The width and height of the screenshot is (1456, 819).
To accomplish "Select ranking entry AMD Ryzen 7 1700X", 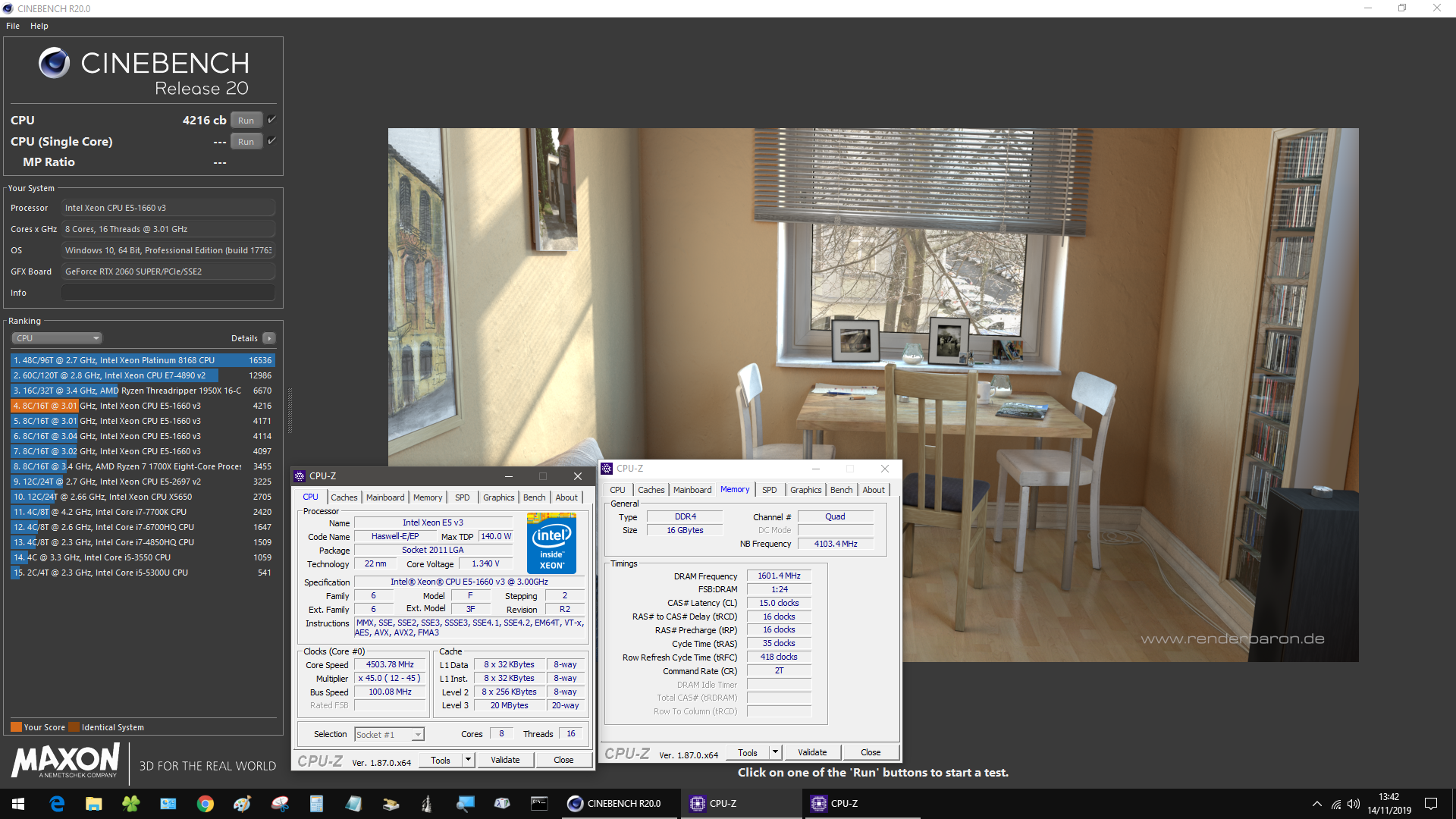I will pos(143,466).
